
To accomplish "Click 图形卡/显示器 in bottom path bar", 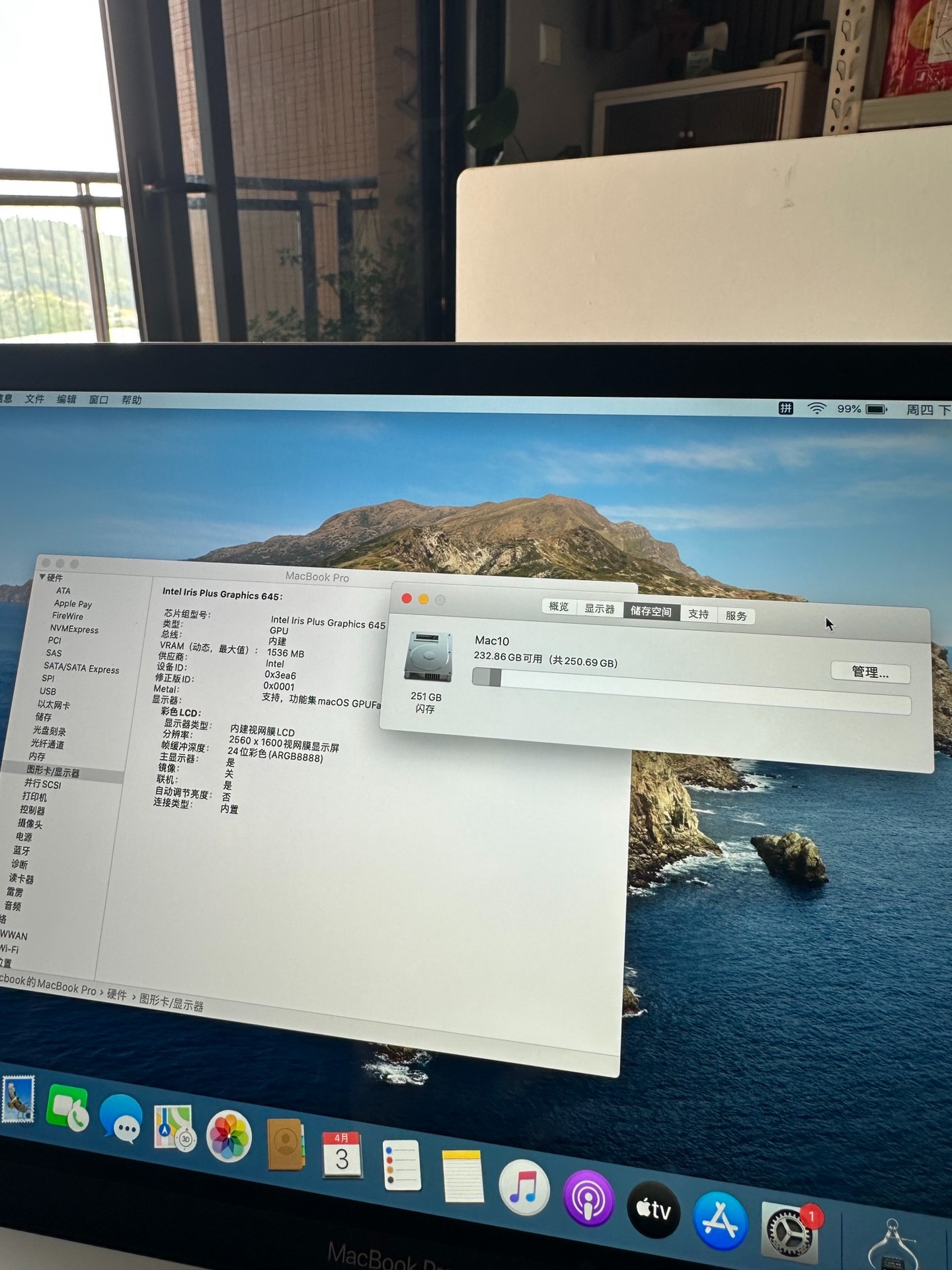I will [x=171, y=1002].
